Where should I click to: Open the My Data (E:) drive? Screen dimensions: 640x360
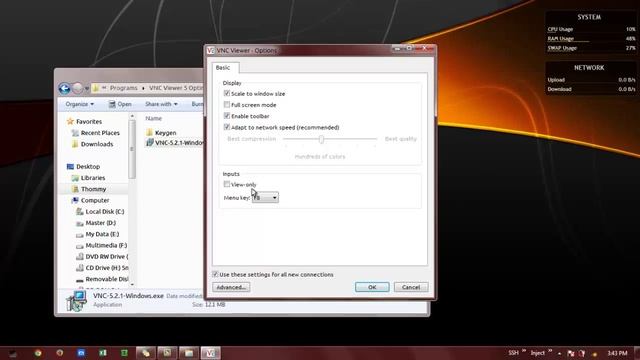[x=98, y=234]
